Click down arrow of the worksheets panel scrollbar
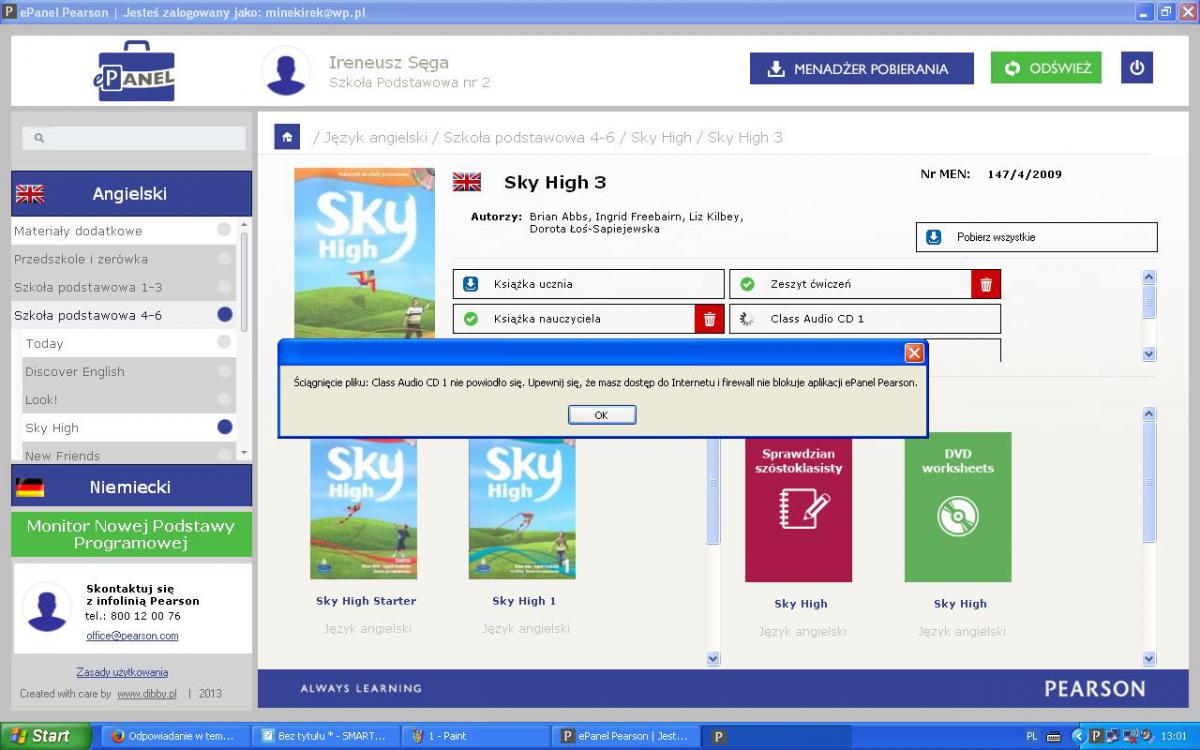The image size is (1200, 750). (x=1148, y=658)
